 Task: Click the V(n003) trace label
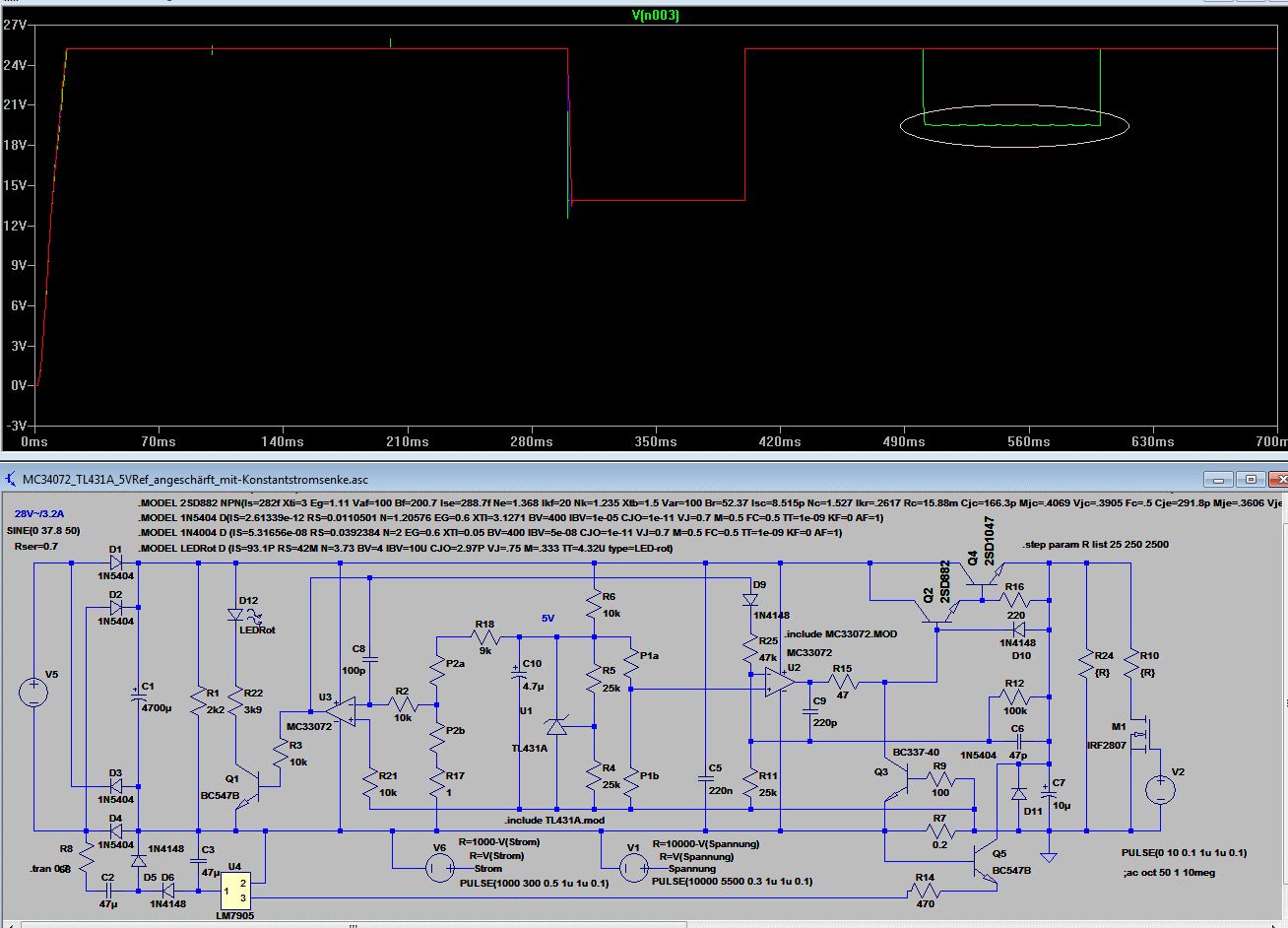tap(655, 15)
